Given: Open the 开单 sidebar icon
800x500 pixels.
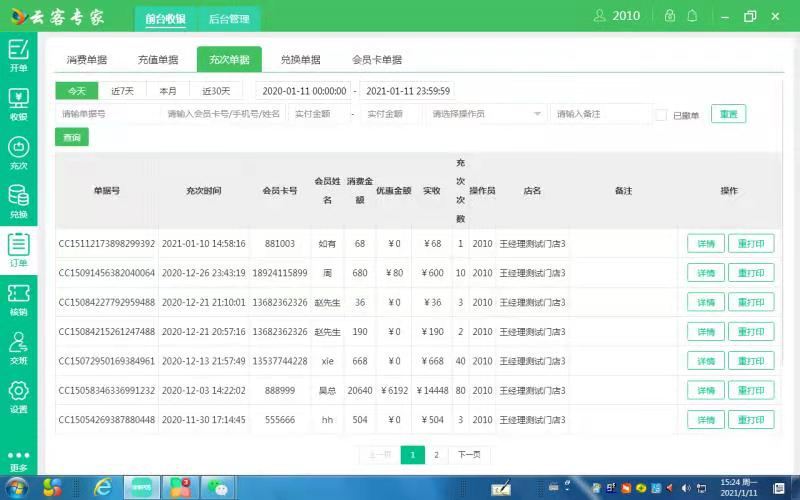Looking at the screenshot, I should pos(18,56).
